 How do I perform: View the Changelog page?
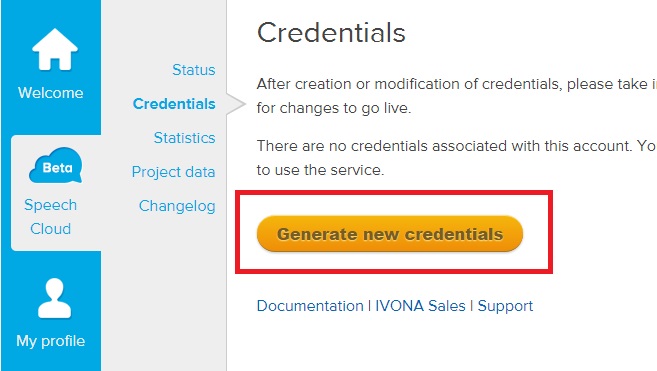point(177,206)
